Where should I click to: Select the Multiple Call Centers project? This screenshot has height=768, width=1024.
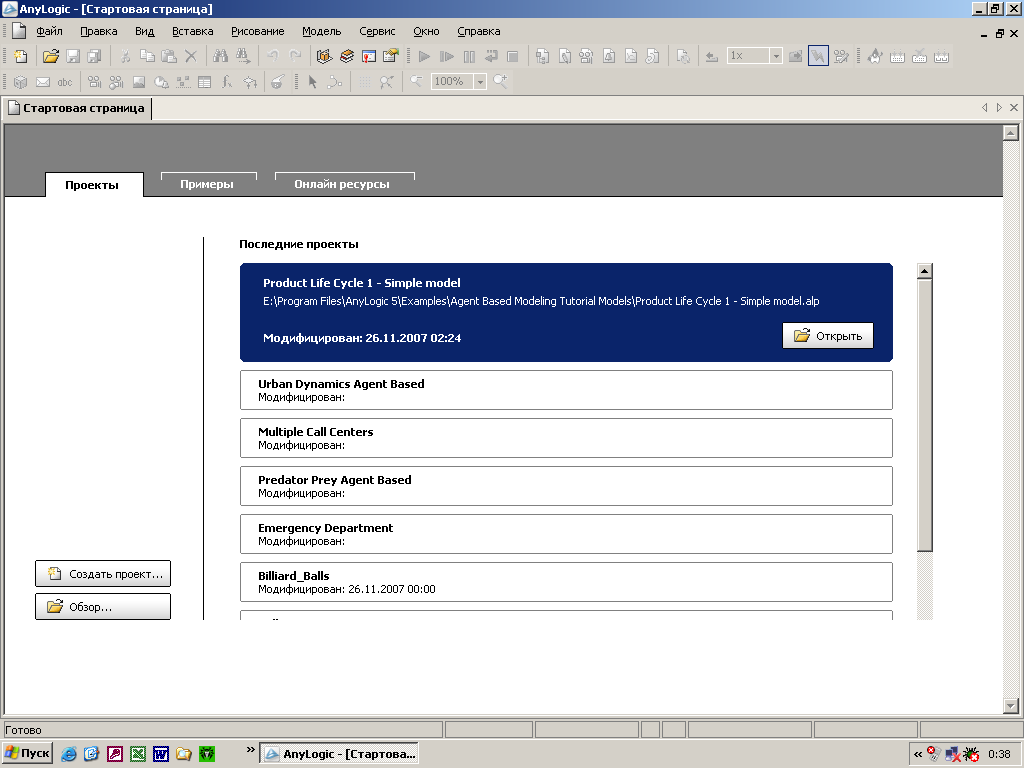point(566,438)
